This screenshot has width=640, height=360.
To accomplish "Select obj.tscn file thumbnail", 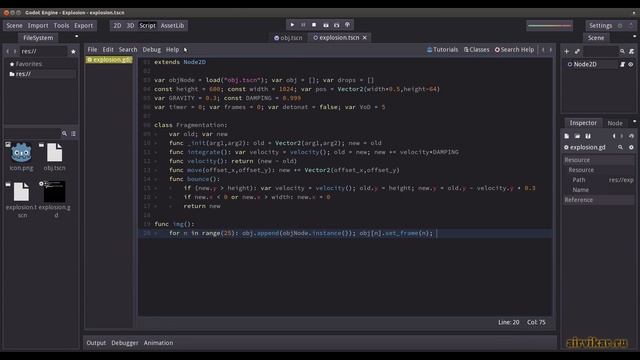I will click(x=54, y=153).
